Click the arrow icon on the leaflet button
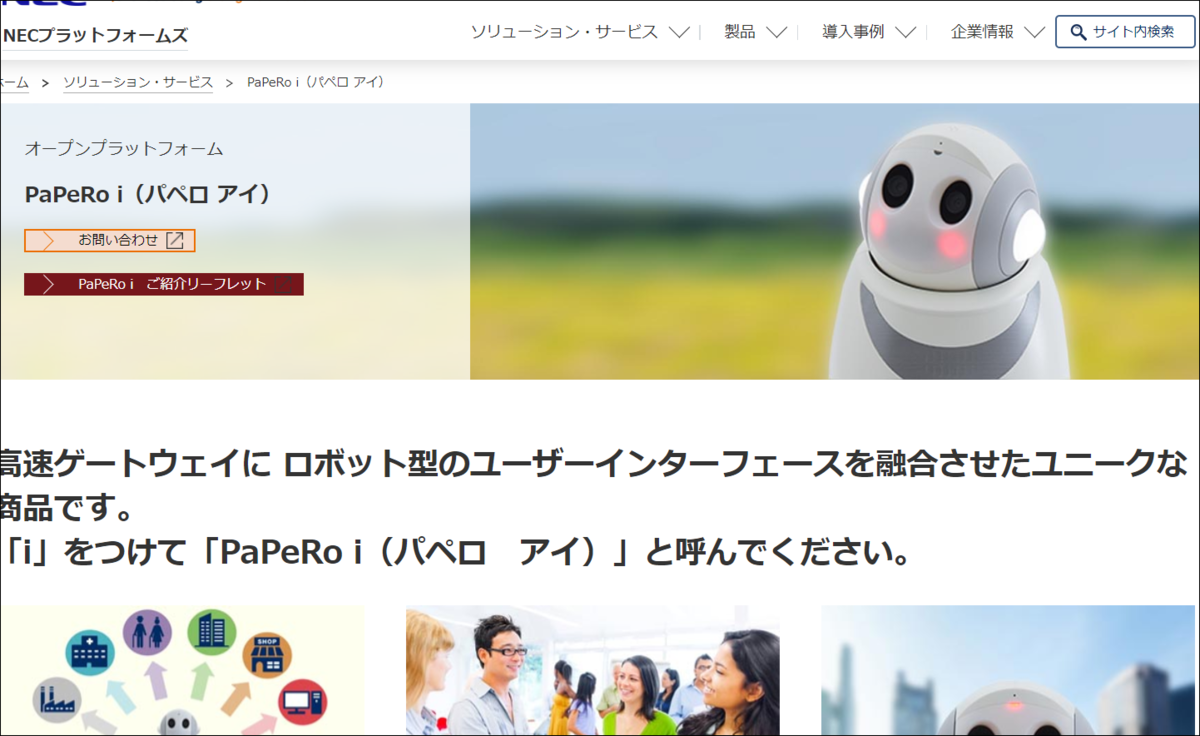This screenshot has height=736, width=1200. [x=48, y=284]
